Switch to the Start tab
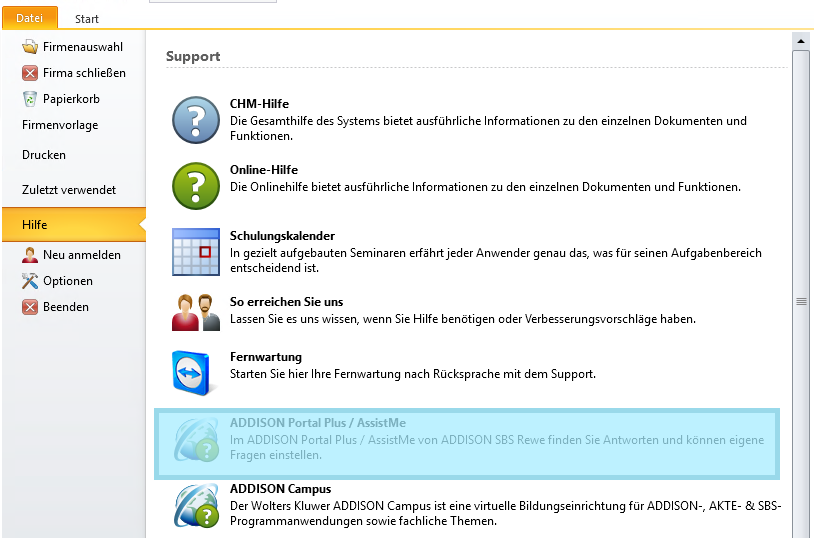Screen dimensions: 814x538 tap(87, 19)
